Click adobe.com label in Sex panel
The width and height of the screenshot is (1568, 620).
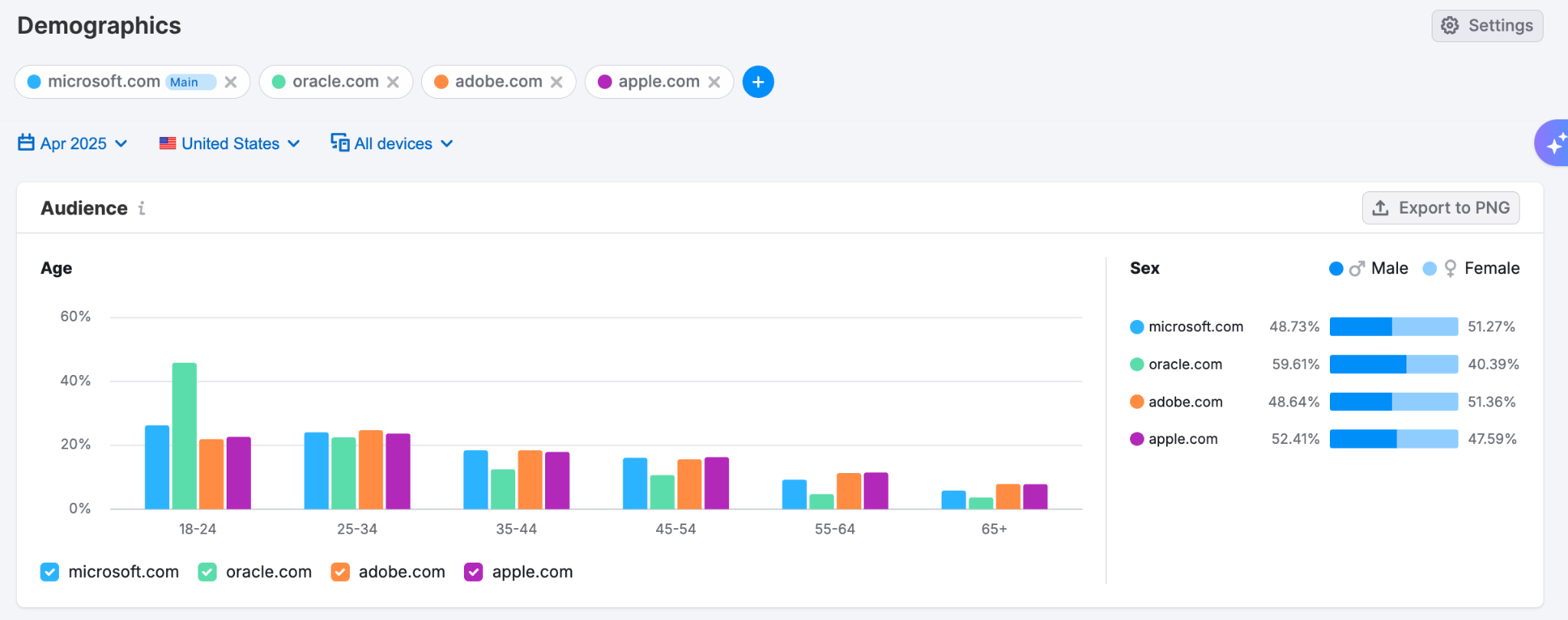1185,402
